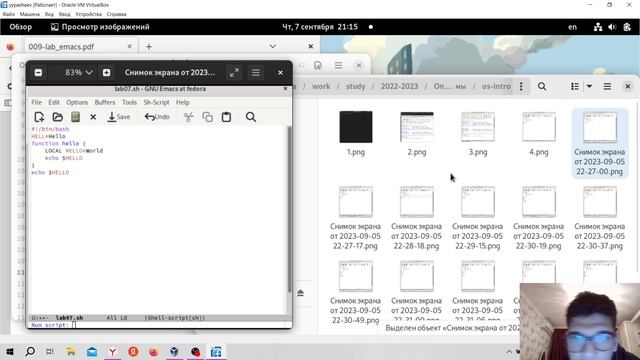Open File Explorer from the taskbar
640x360 pixels.
(71, 351)
